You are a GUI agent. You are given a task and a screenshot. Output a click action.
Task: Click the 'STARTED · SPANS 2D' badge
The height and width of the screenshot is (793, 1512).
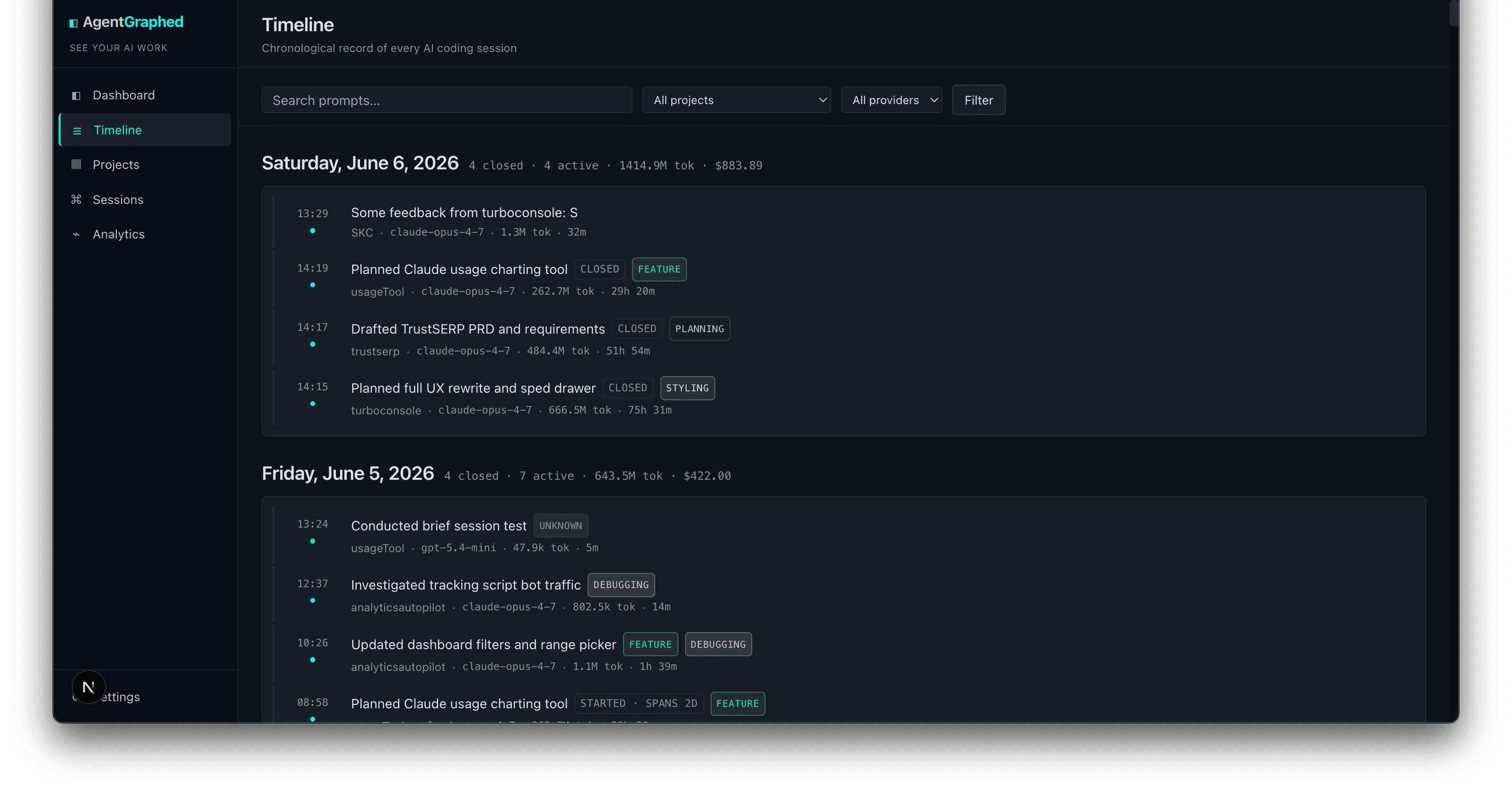pyautogui.click(x=639, y=703)
